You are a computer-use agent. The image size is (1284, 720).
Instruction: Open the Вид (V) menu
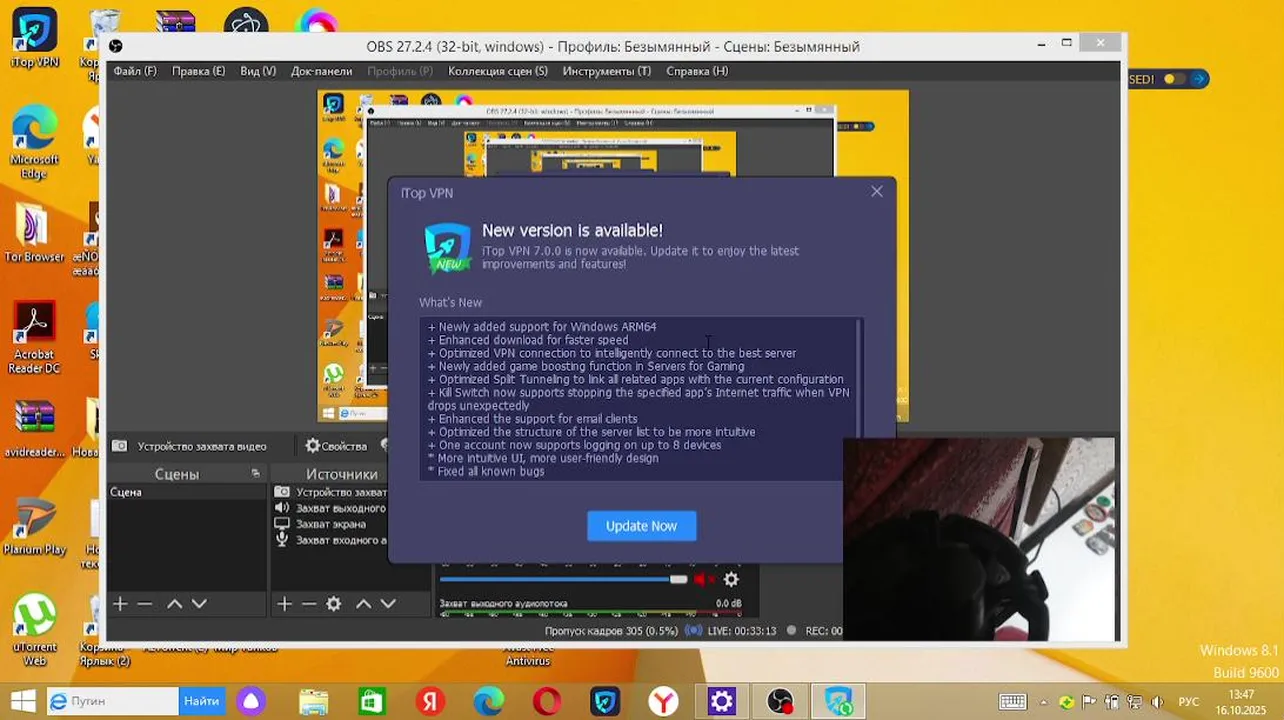tap(258, 71)
